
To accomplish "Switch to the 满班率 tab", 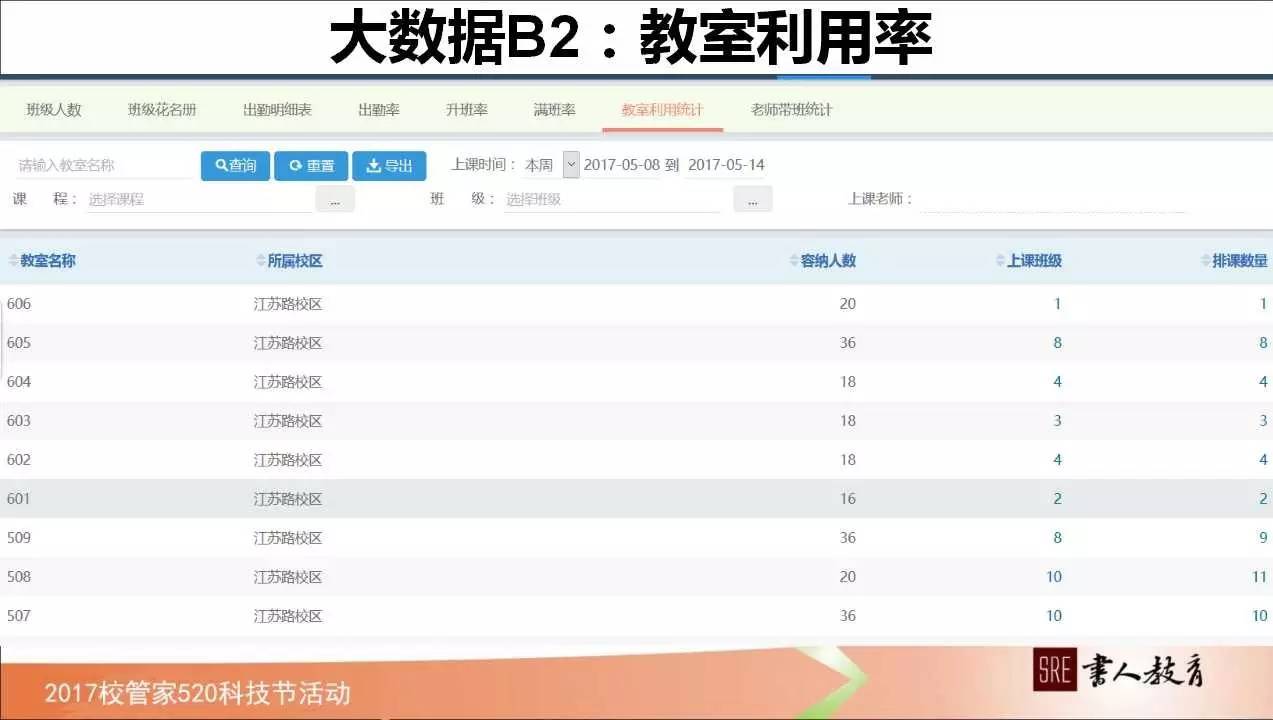I will tap(552, 110).
